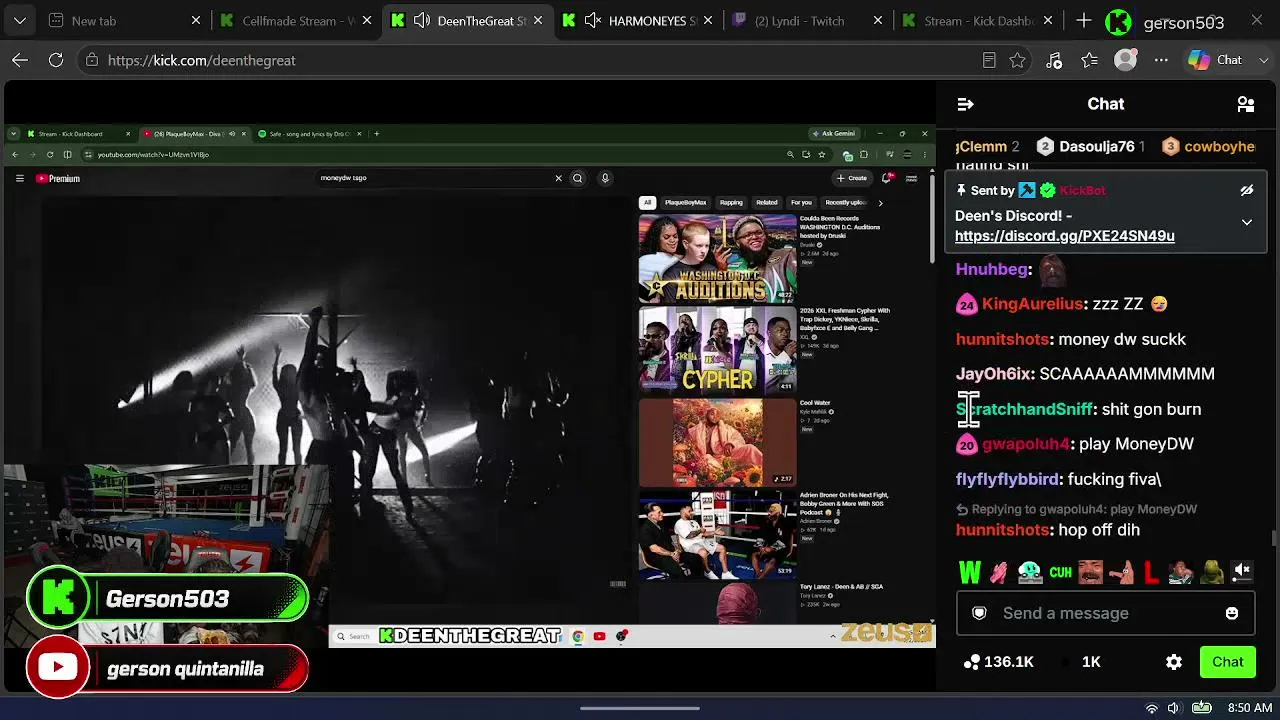Open chat identity shield icon
The height and width of the screenshot is (720, 1280).
pyautogui.click(x=979, y=613)
